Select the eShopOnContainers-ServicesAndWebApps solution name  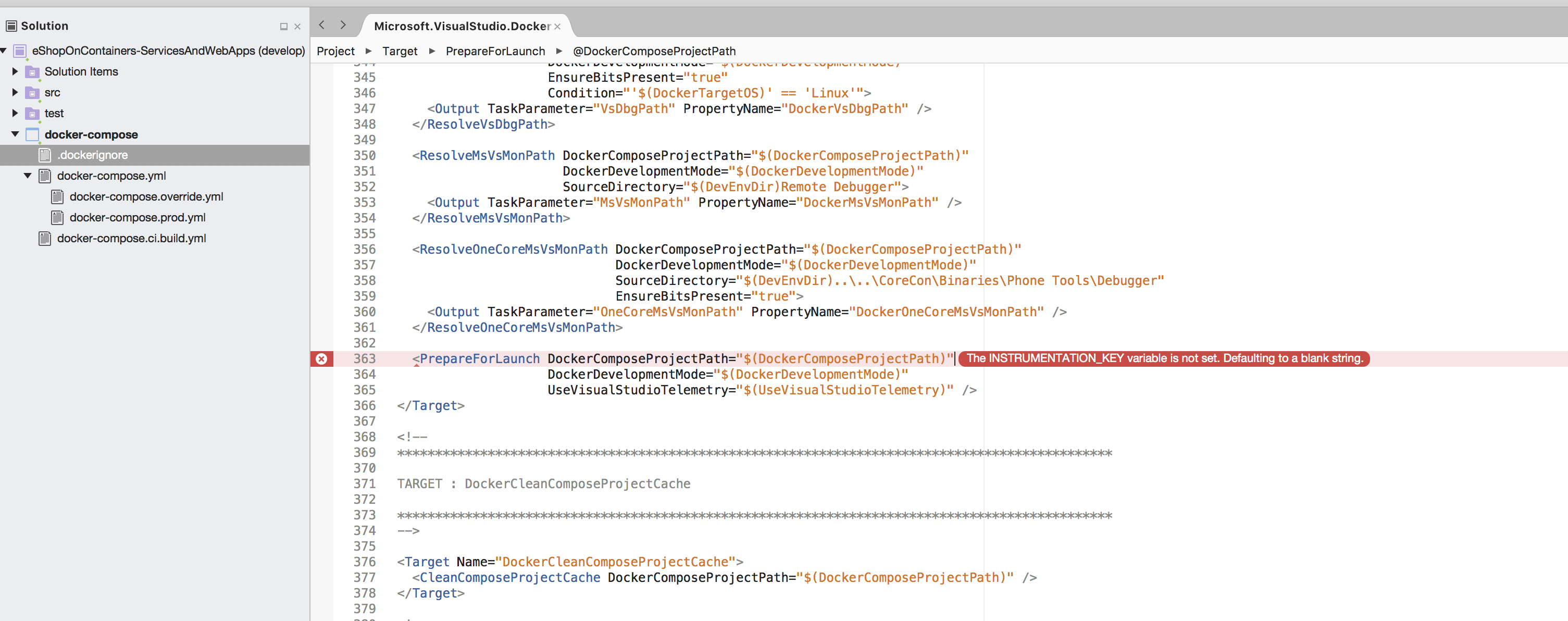[169, 51]
